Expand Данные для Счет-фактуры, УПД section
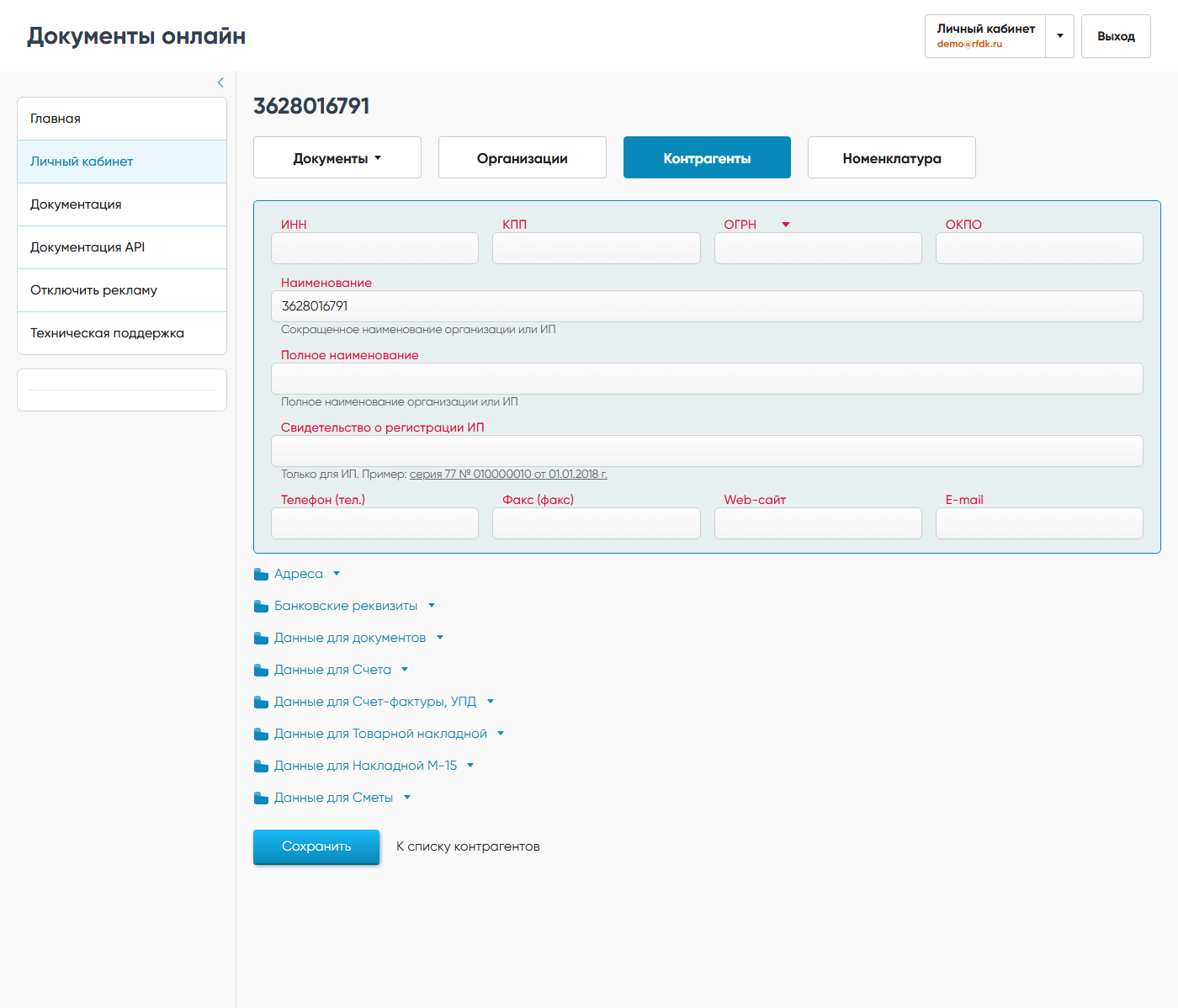Image resolution: width=1178 pixels, height=1008 pixels. 375,702
